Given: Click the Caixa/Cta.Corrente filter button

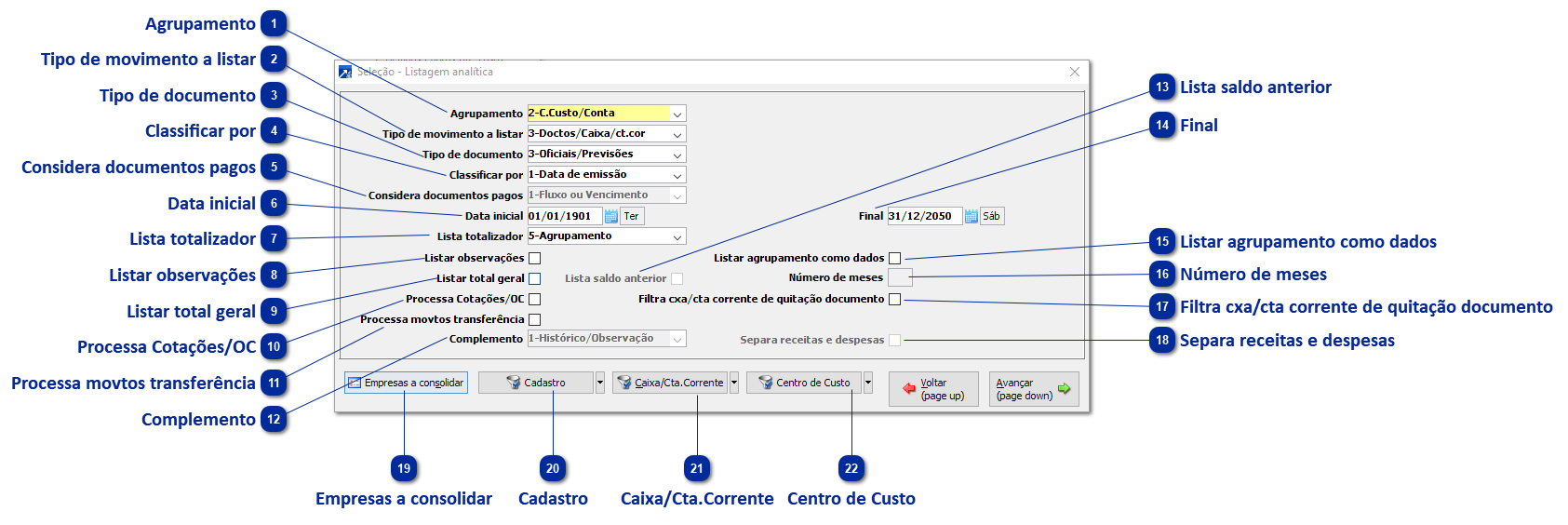Looking at the screenshot, I should point(670,383).
